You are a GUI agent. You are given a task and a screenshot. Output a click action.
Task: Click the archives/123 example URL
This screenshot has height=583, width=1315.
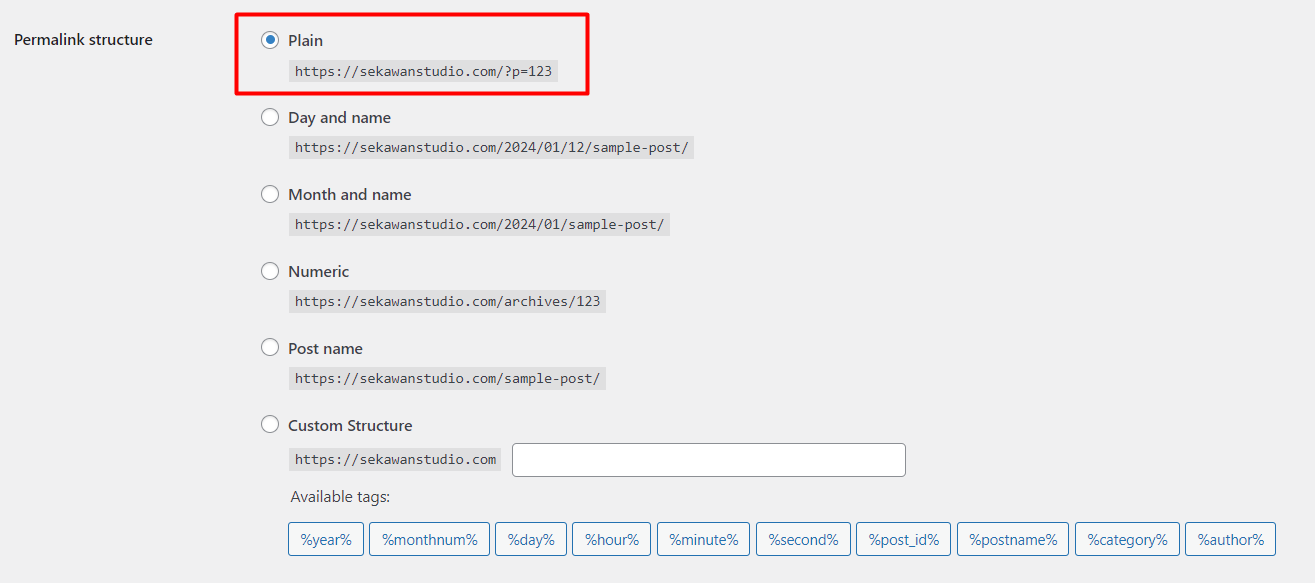448,301
